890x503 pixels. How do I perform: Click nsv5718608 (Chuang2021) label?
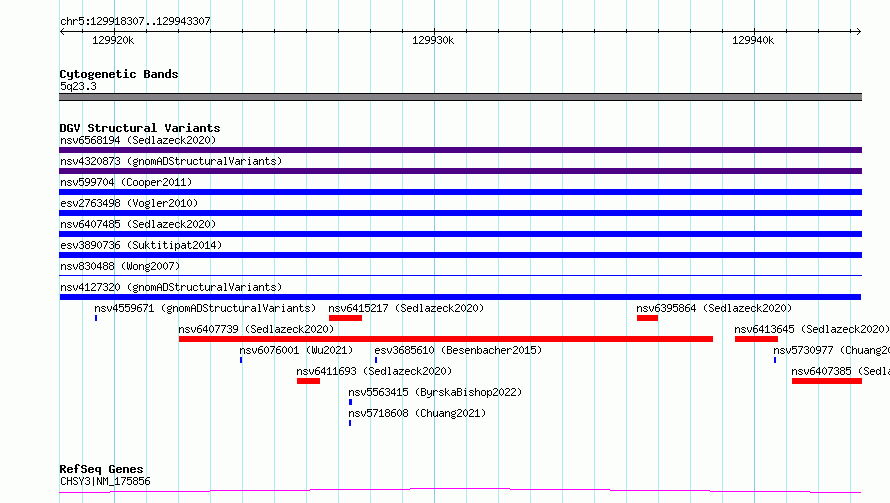coord(417,413)
